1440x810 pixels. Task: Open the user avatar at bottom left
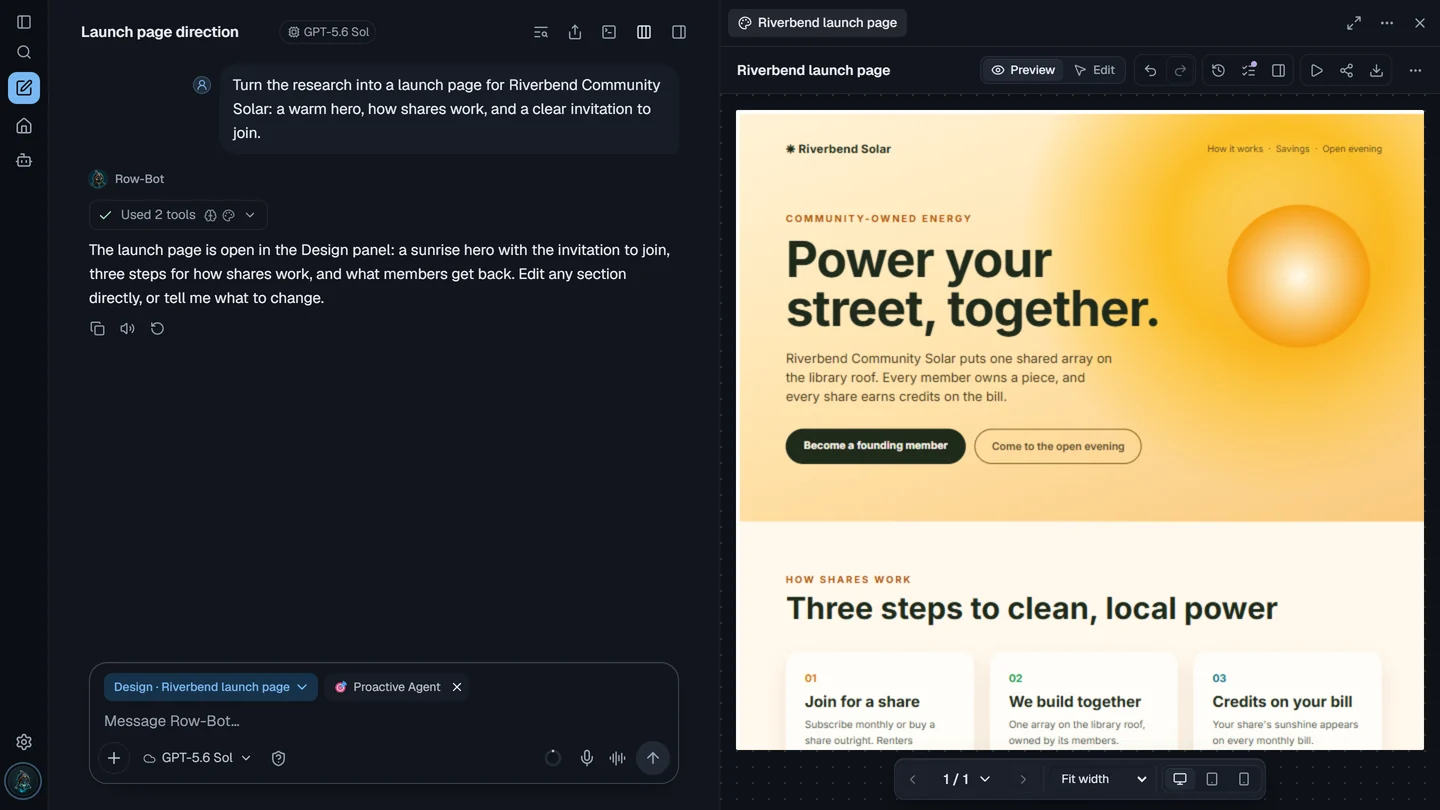pos(23,780)
